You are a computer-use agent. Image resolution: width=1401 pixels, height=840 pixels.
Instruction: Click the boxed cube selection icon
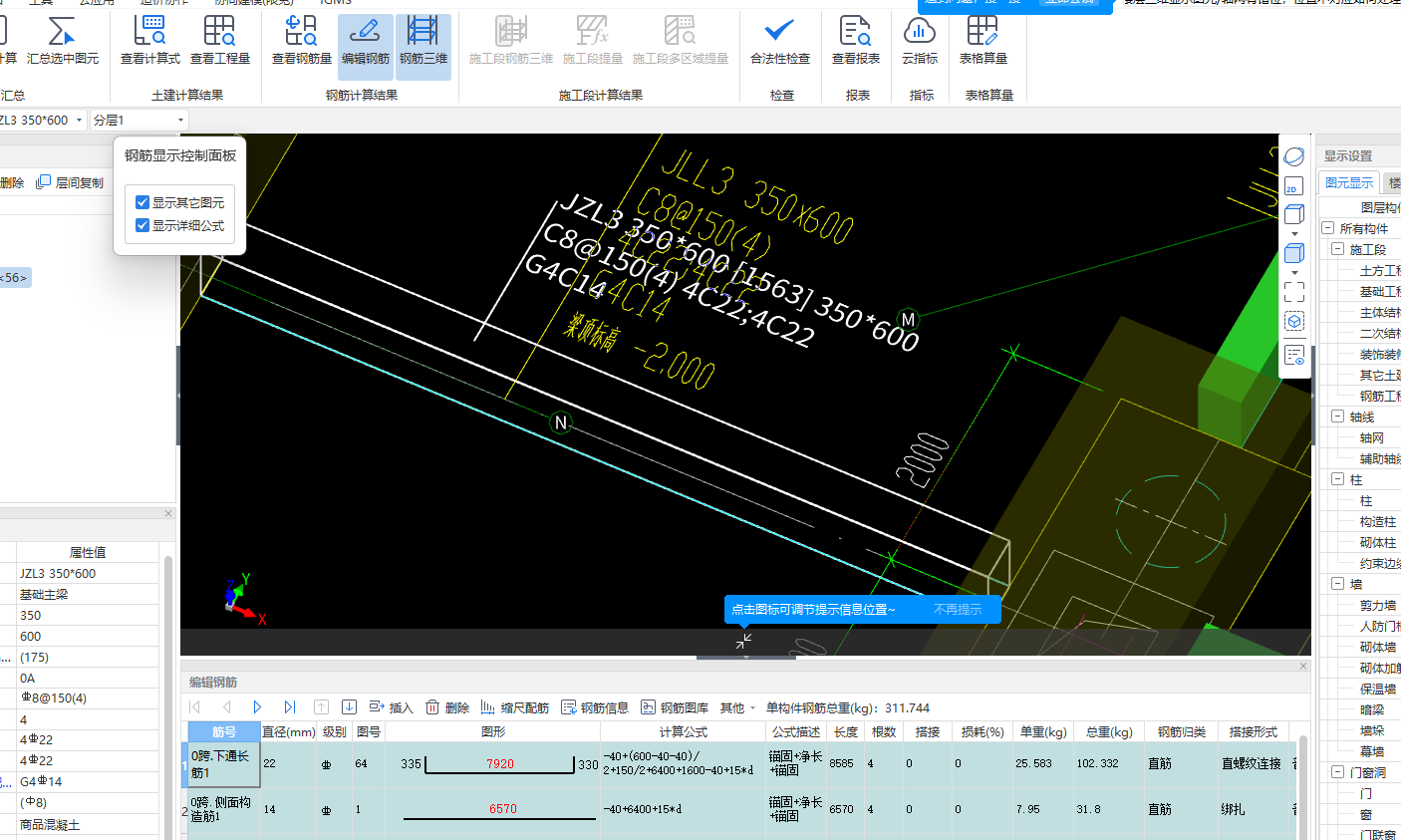click(x=1294, y=321)
